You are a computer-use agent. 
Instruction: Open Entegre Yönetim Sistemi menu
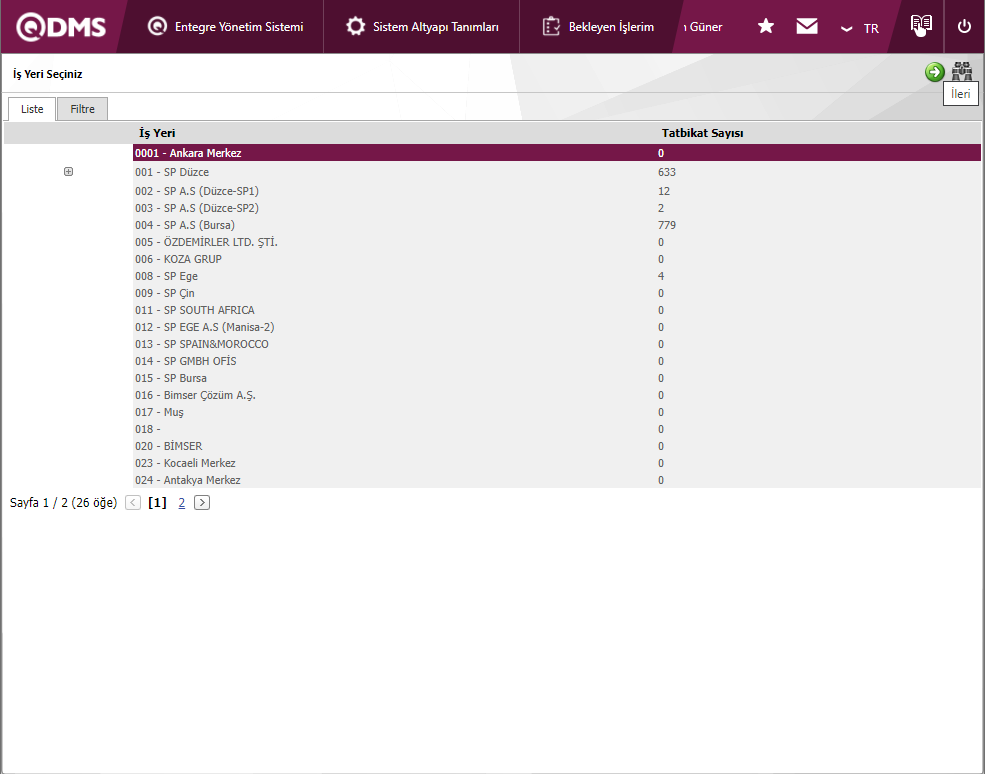225,27
